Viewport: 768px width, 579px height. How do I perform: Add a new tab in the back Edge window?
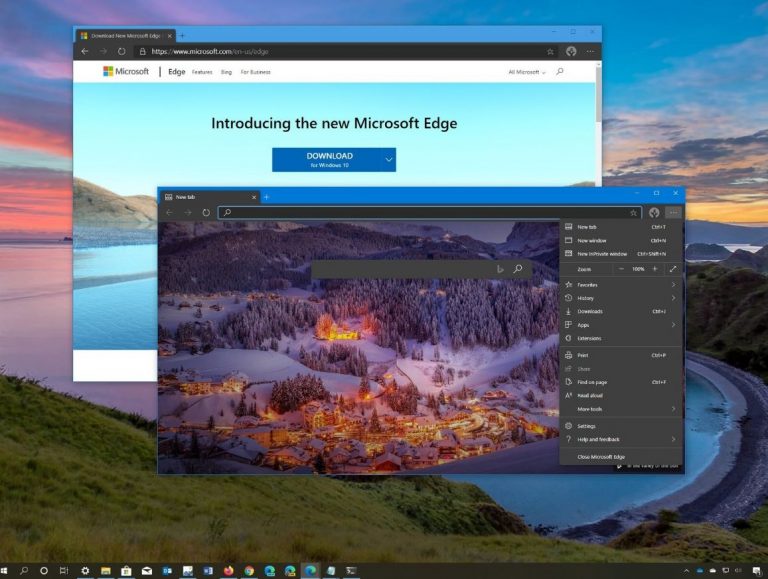click(182, 36)
